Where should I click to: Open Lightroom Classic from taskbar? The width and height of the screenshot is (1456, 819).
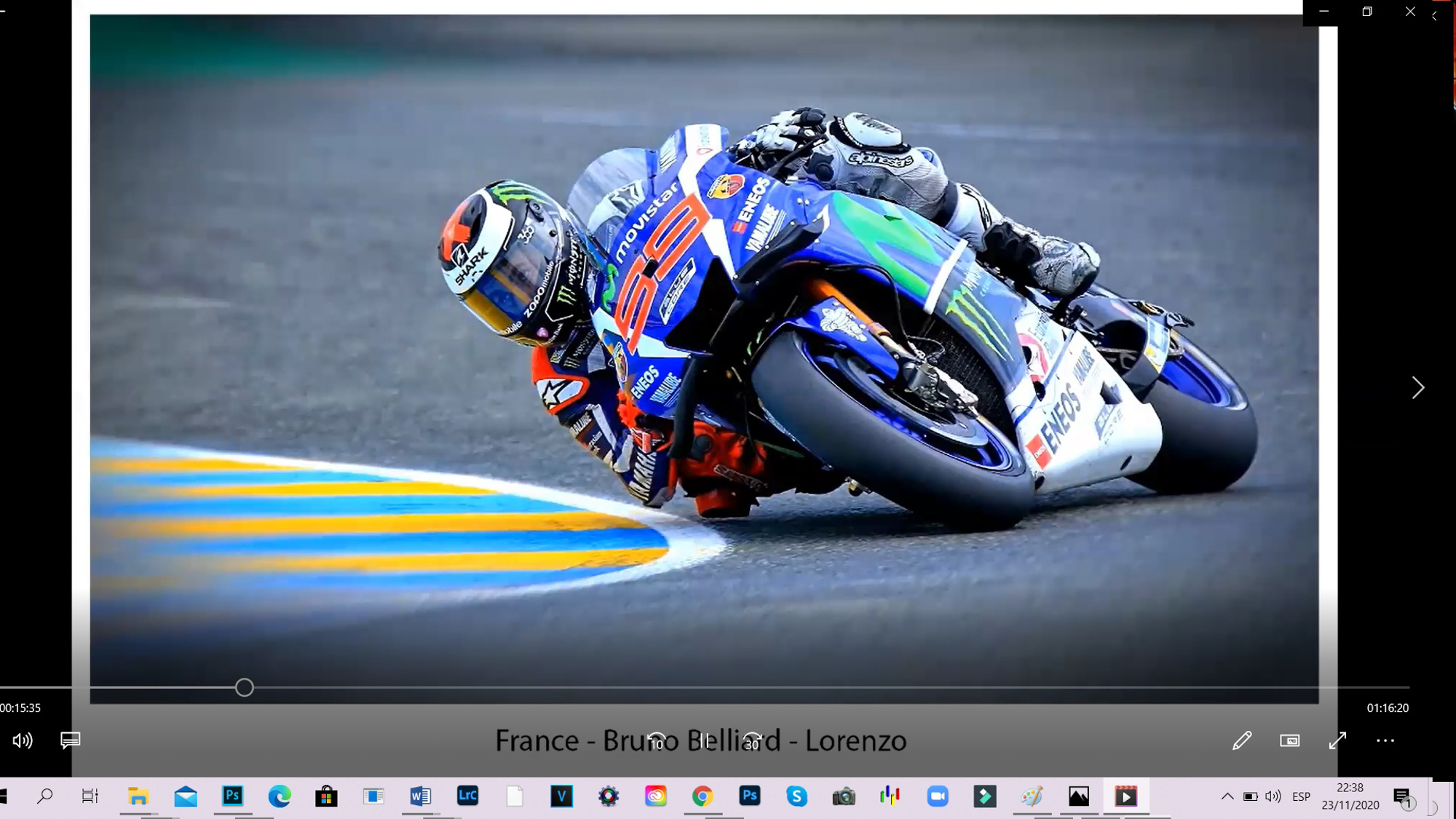click(467, 796)
